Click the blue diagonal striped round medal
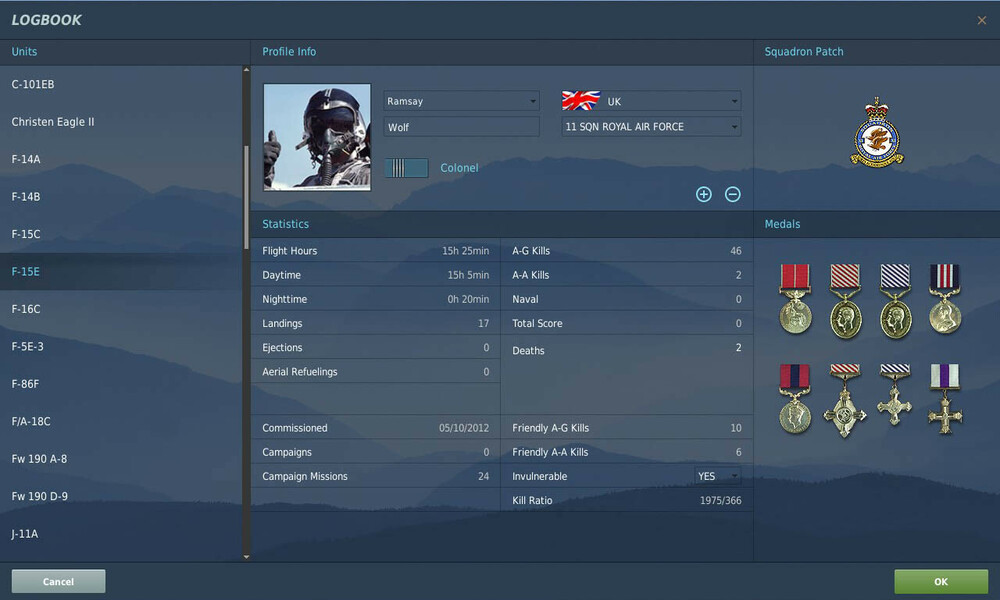 tap(895, 301)
